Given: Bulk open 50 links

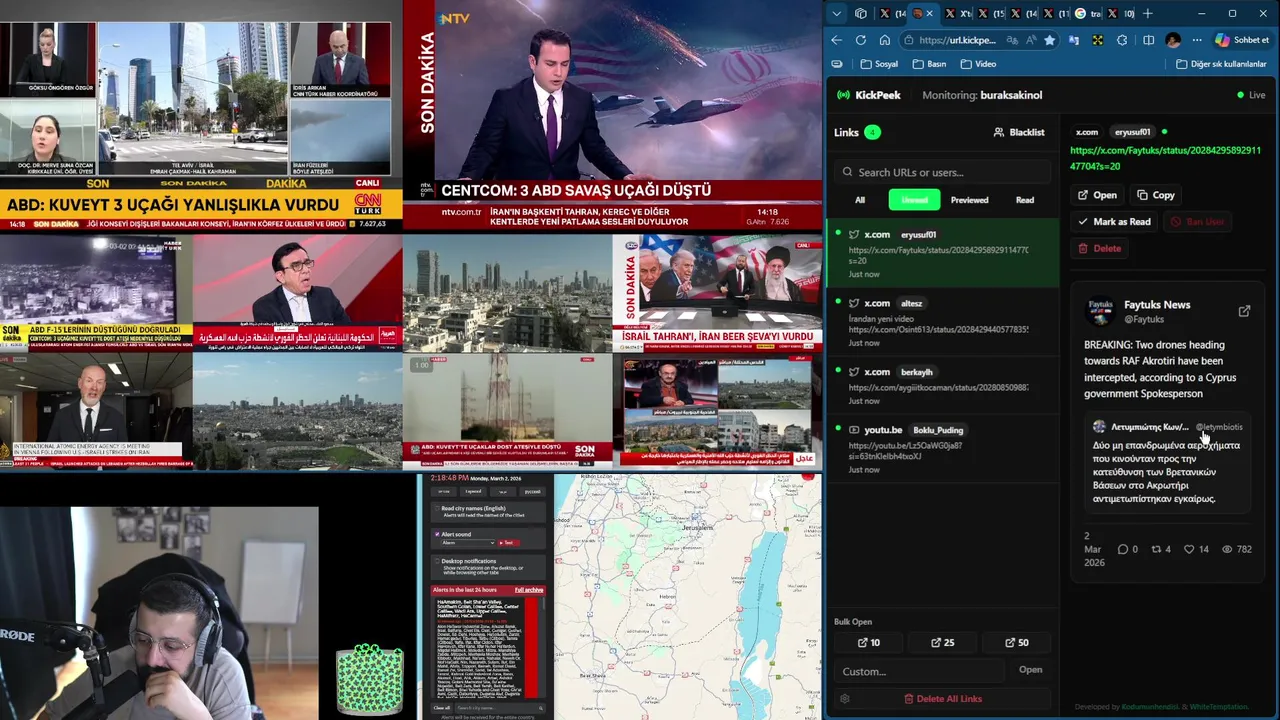Looking at the screenshot, I should click(1015, 642).
